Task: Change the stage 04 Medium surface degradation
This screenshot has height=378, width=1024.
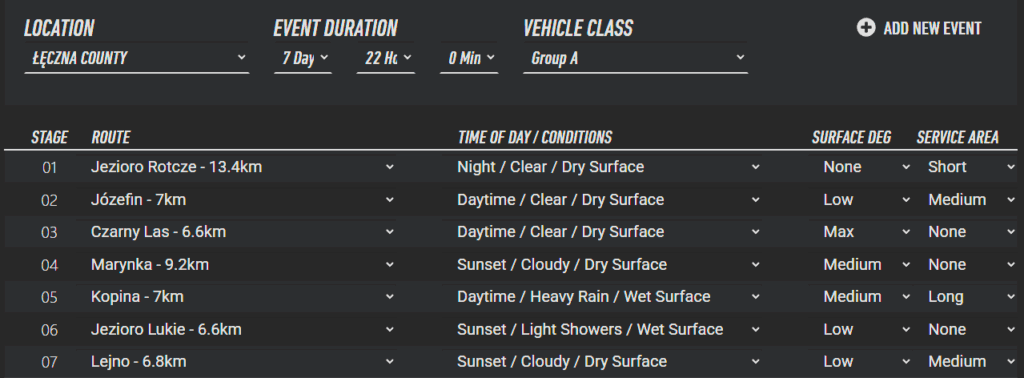Action: [x=866, y=264]
